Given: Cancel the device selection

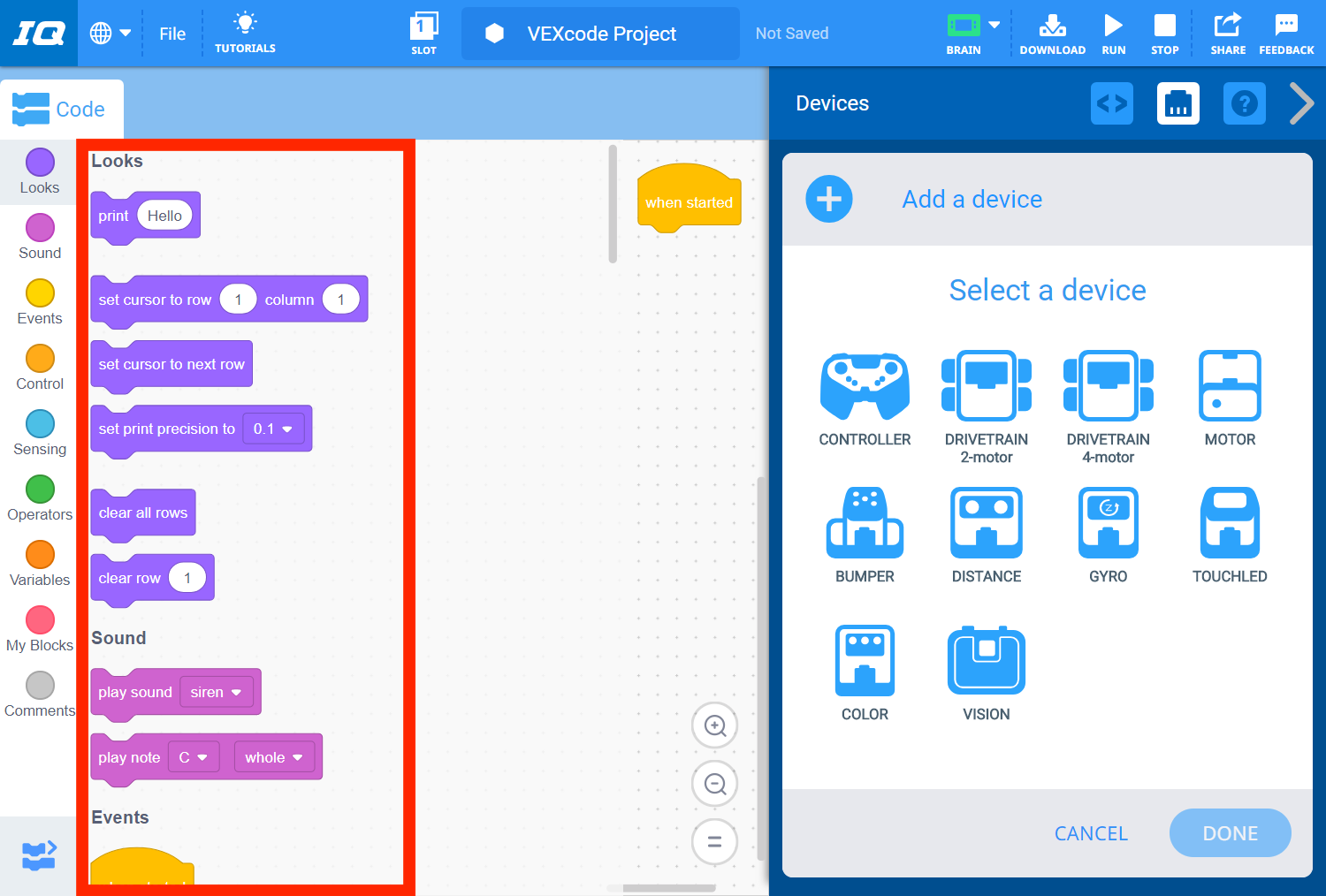Looking at the screenshot, I should pos(1090,832).
